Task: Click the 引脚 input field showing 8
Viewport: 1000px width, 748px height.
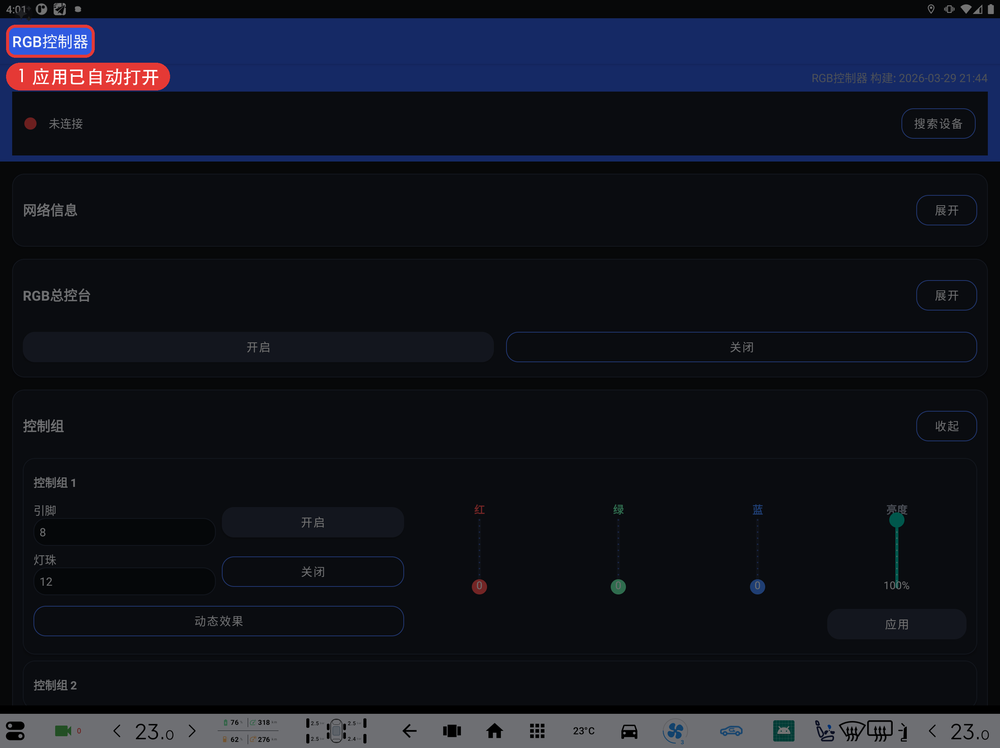Action: tap(124, 532)
